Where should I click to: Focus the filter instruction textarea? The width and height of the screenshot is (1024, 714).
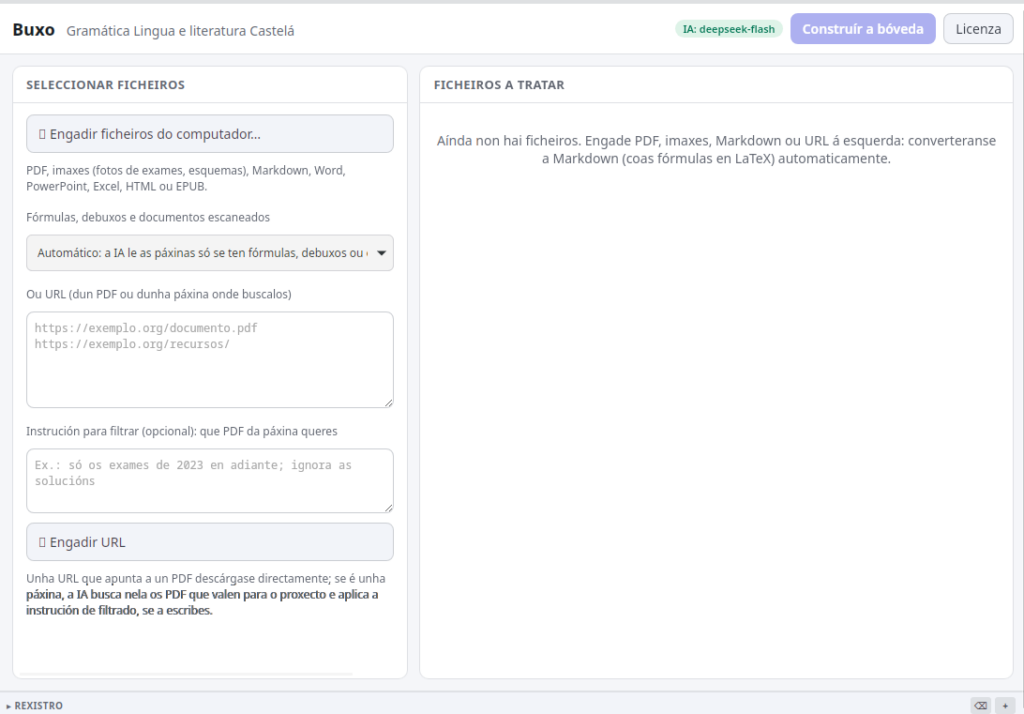coord(210,481)
